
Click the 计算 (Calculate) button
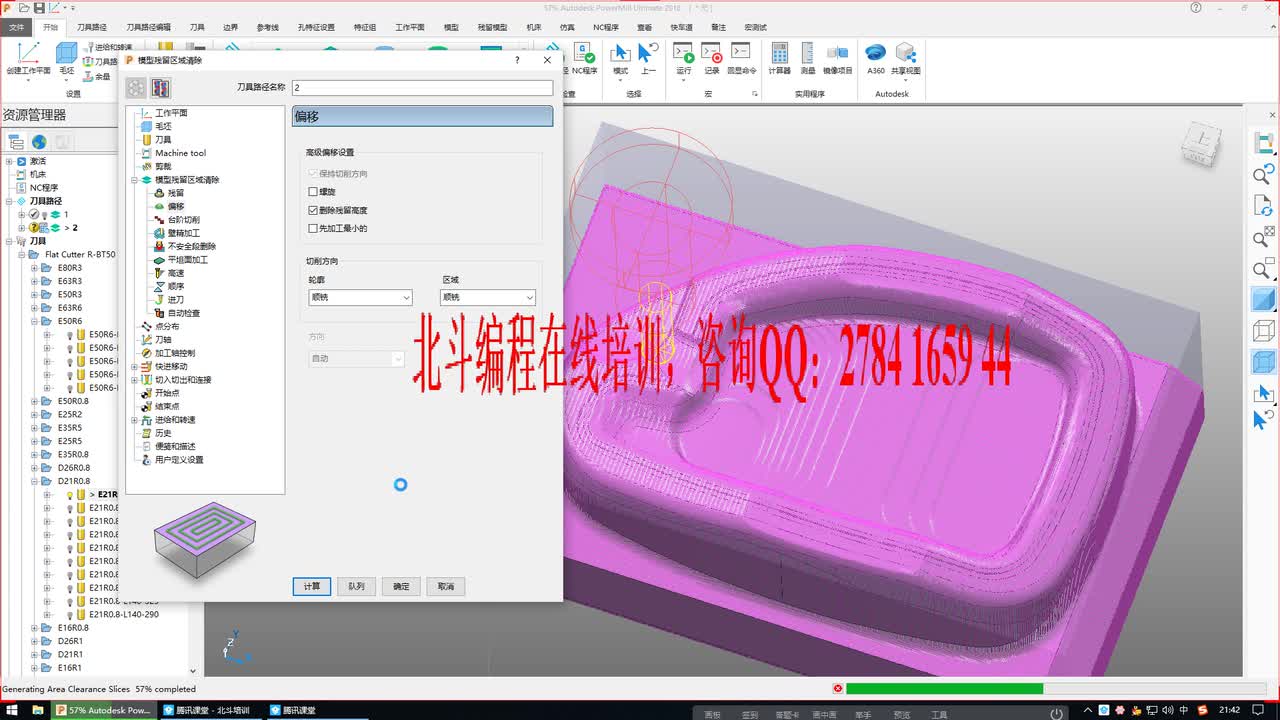pos(312,586)
